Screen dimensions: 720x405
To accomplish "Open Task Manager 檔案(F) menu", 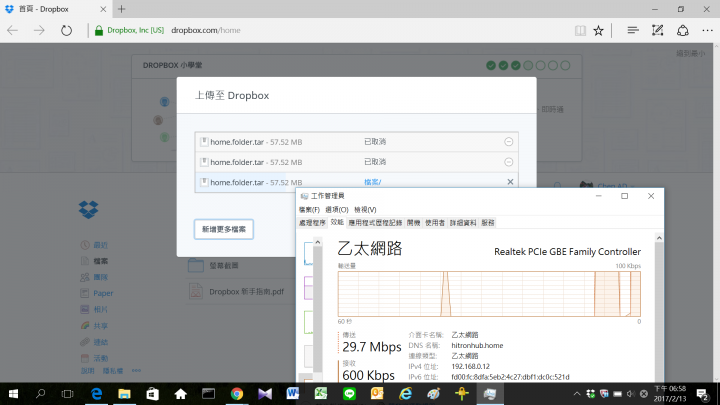I will pyautogui.click(x=309, y=210).
